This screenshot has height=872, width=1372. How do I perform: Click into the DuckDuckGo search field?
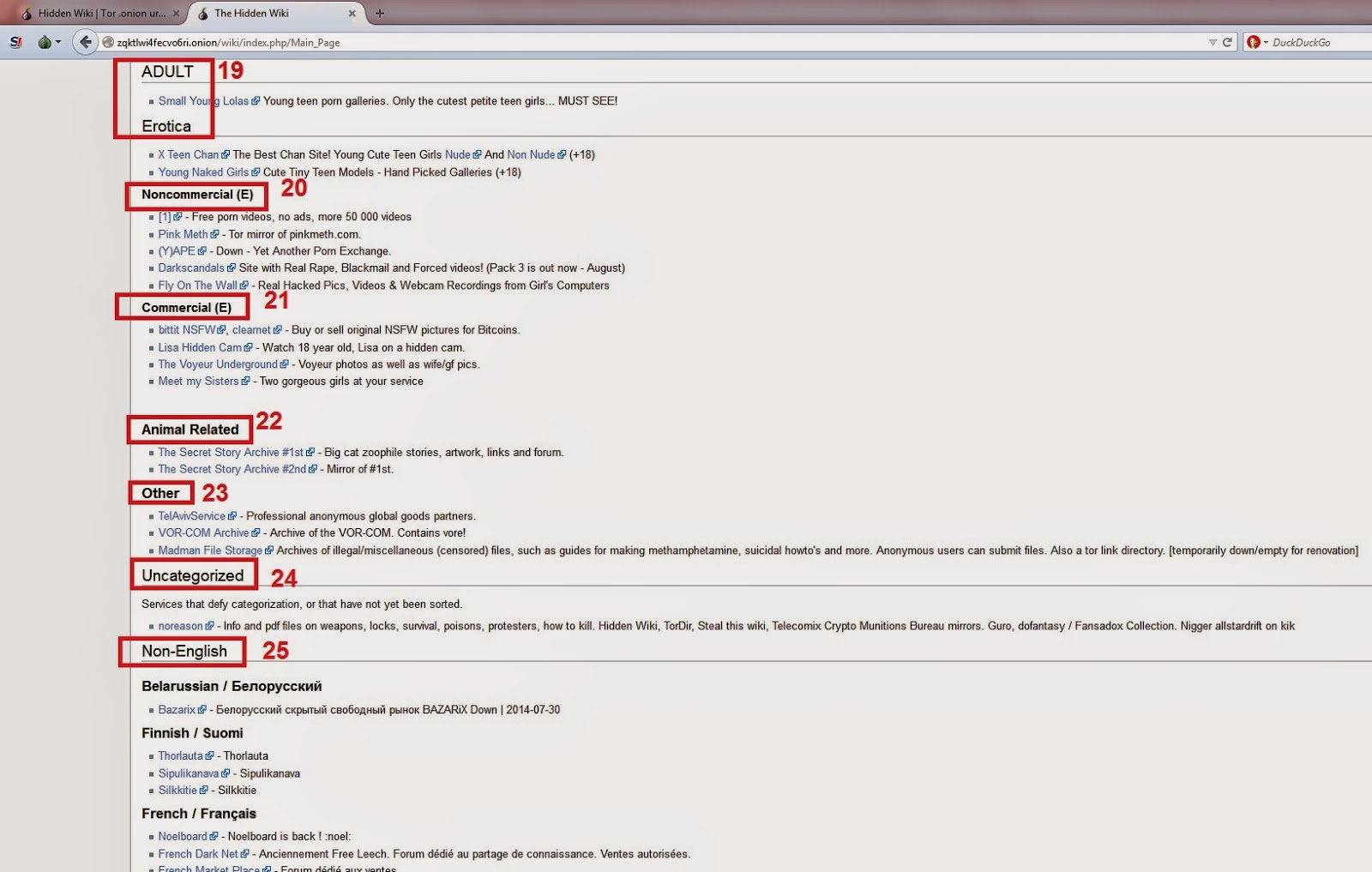1321,42
